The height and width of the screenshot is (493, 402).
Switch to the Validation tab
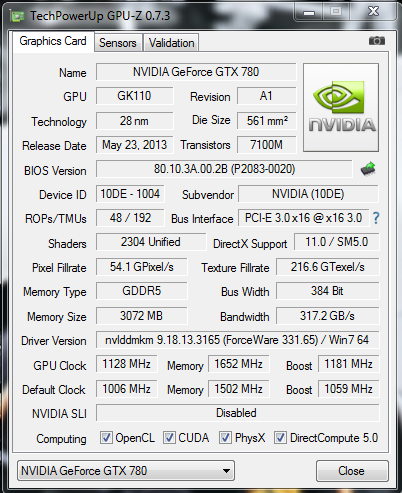pyautogui.click(x=171, y=43)
